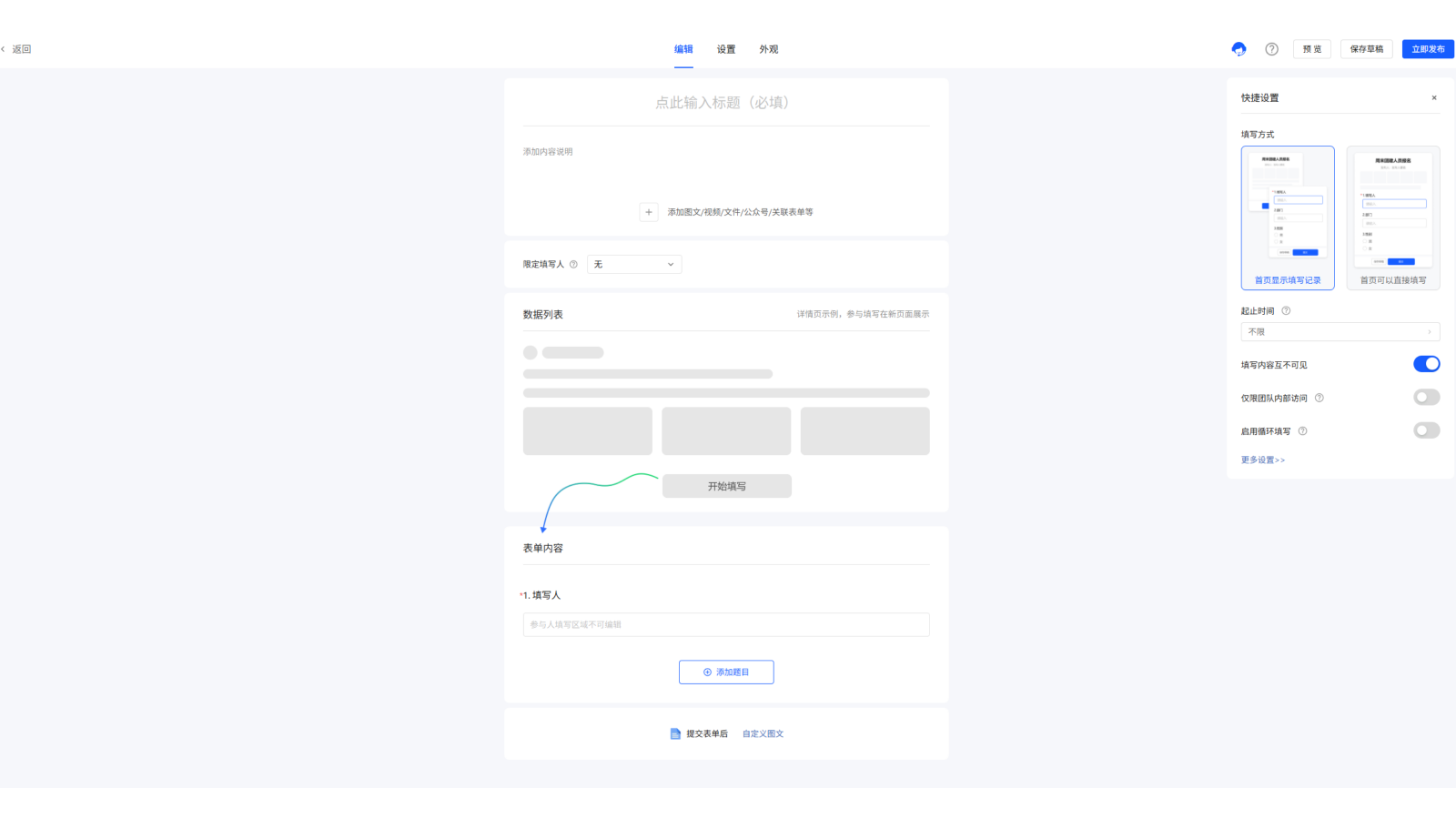Click help icon next to 限定填写人
1456x819 pixels.
[x=573, y=265]
